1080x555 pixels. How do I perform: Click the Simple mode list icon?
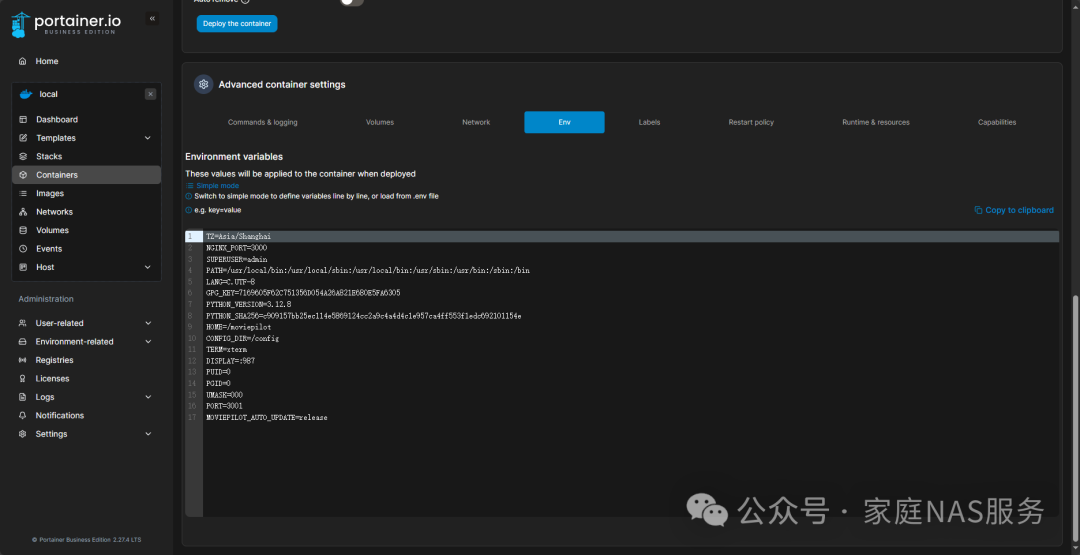189,186
